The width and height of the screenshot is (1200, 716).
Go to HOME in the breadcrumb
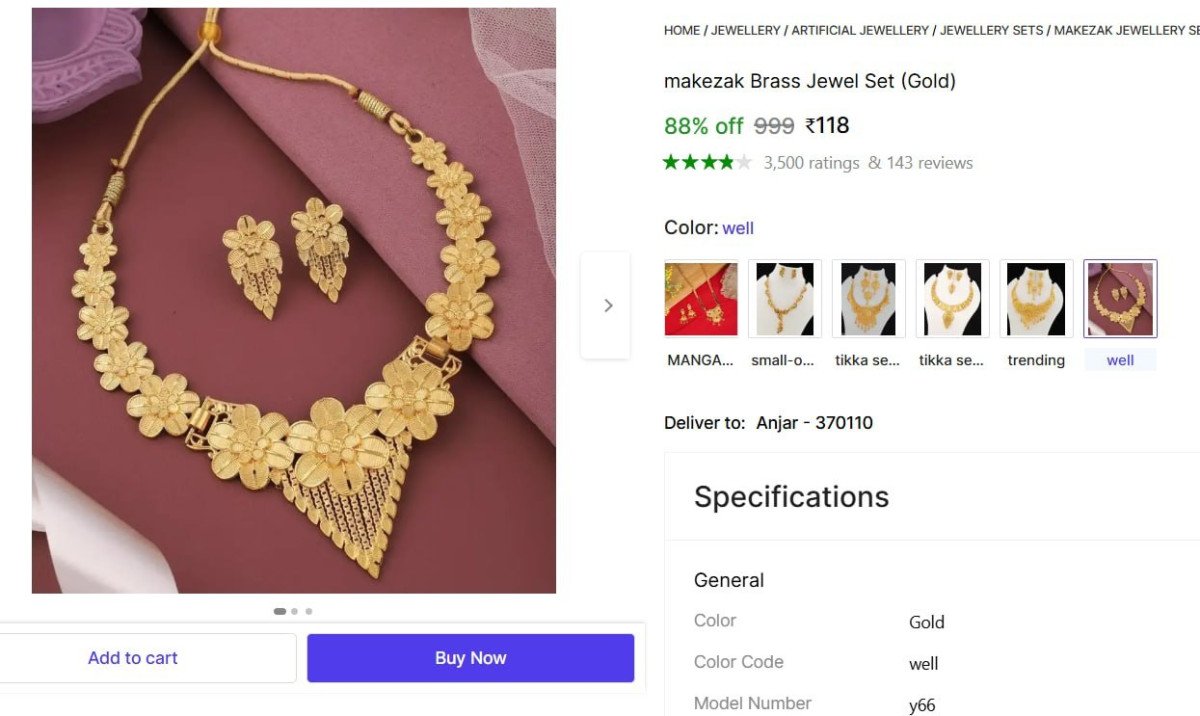pyautogui.click(x=682, y=31)
